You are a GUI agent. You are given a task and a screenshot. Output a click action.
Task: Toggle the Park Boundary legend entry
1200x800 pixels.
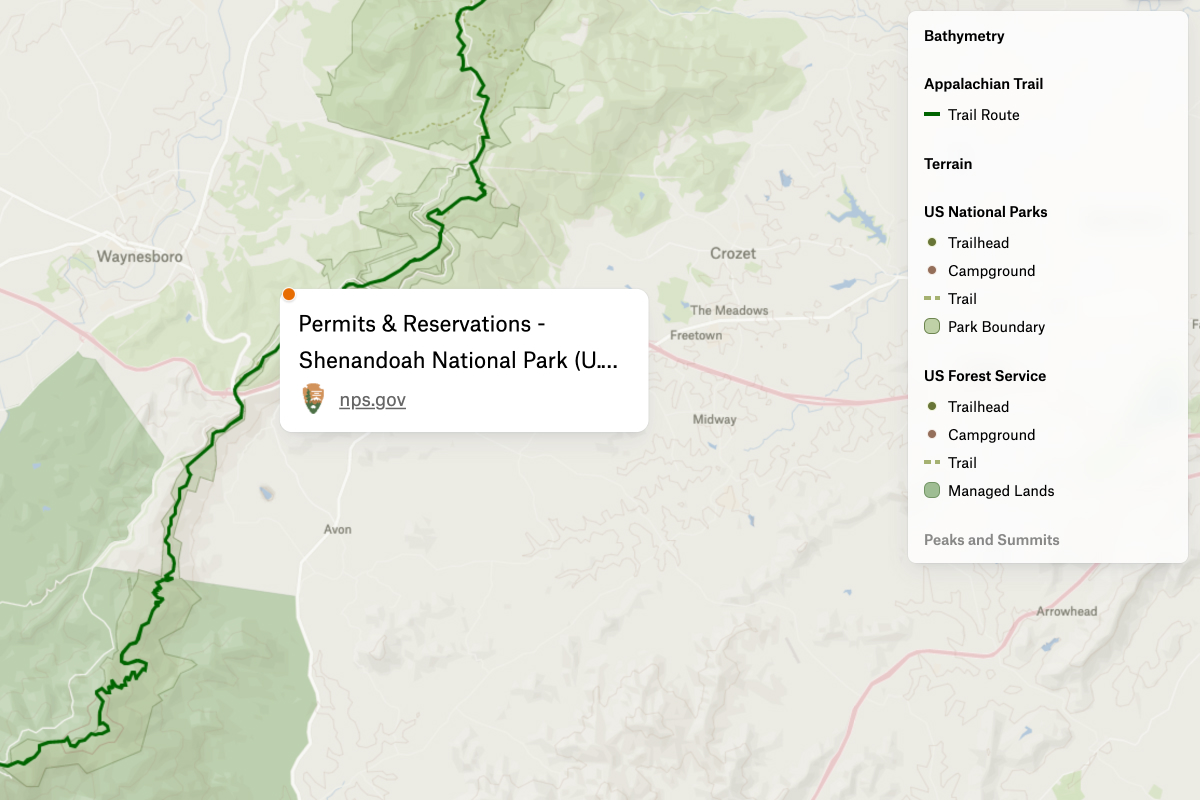(997, 326)
